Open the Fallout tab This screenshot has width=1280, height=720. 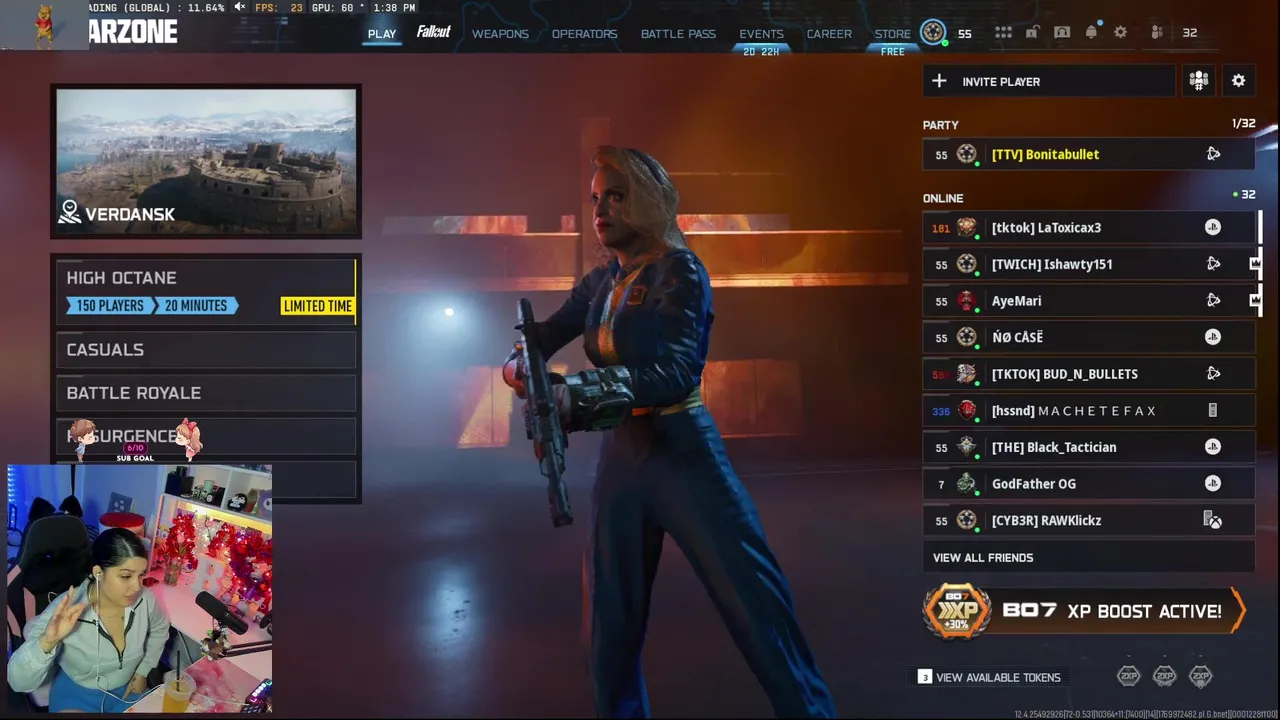click(433, 32)
